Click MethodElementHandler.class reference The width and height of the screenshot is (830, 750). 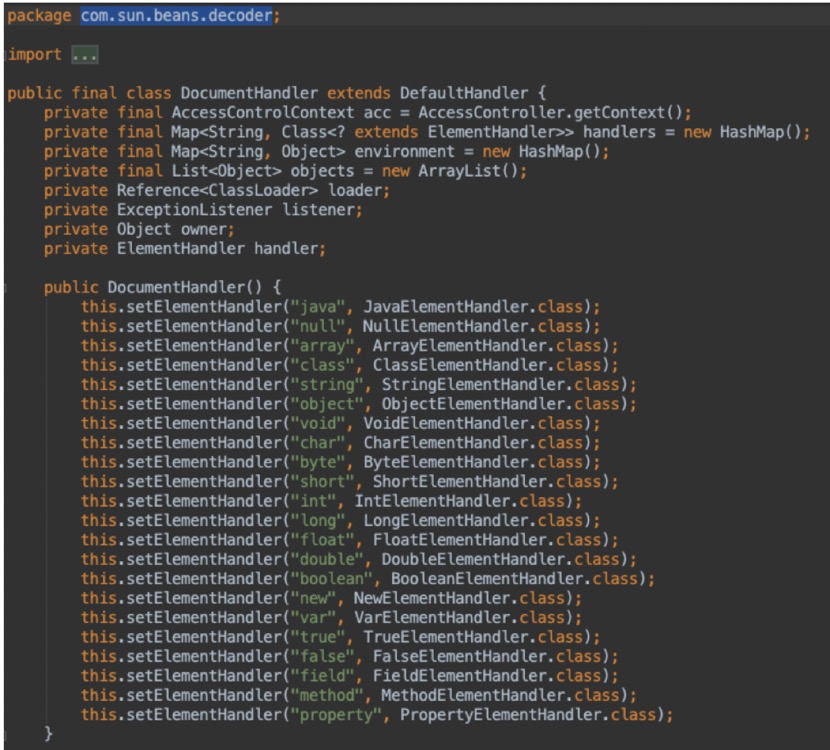(x=501, y=695)
